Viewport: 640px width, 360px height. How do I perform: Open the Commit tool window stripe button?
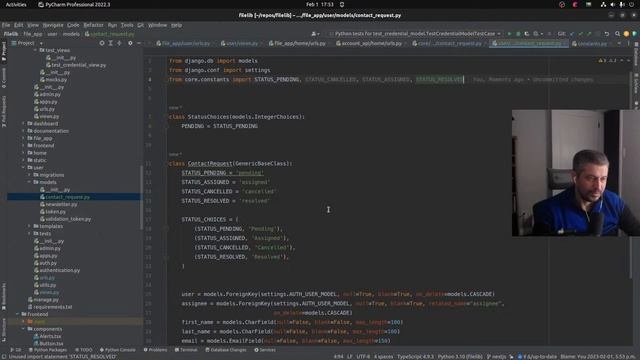click(x=4, y=78)
